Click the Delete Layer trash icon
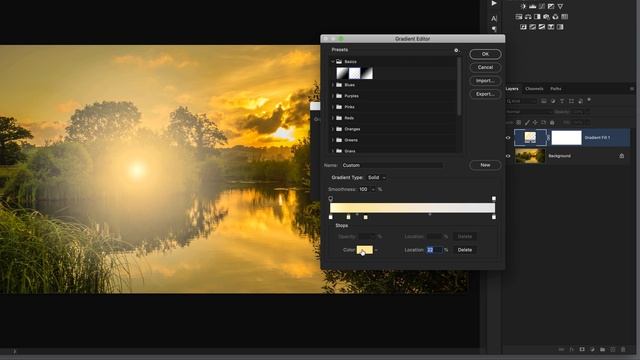Viewport: 640px width, 360px height. pyautogui.click(x=623, y=349)
